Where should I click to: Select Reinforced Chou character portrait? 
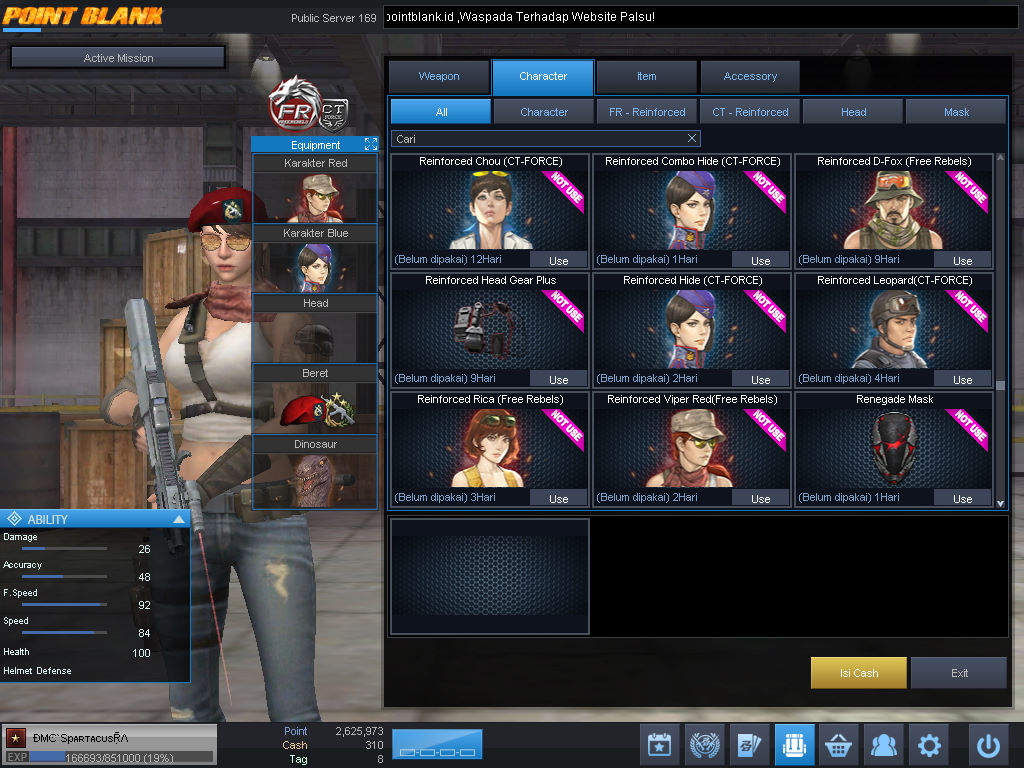click(x=490, y=209)
